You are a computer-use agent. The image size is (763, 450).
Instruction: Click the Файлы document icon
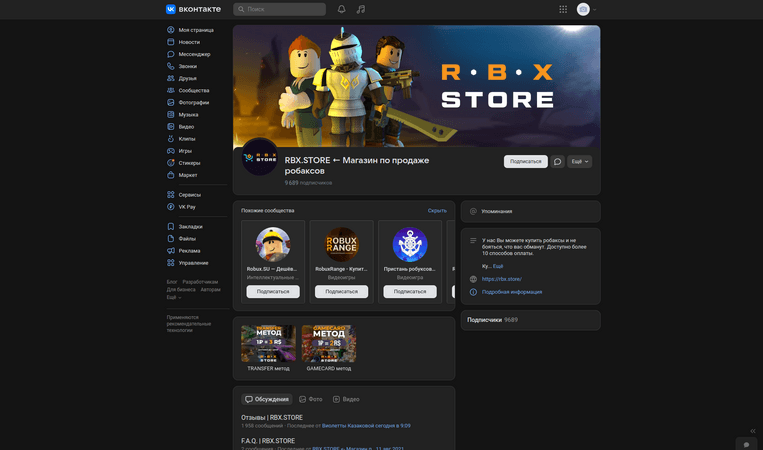tap(171, 239)
